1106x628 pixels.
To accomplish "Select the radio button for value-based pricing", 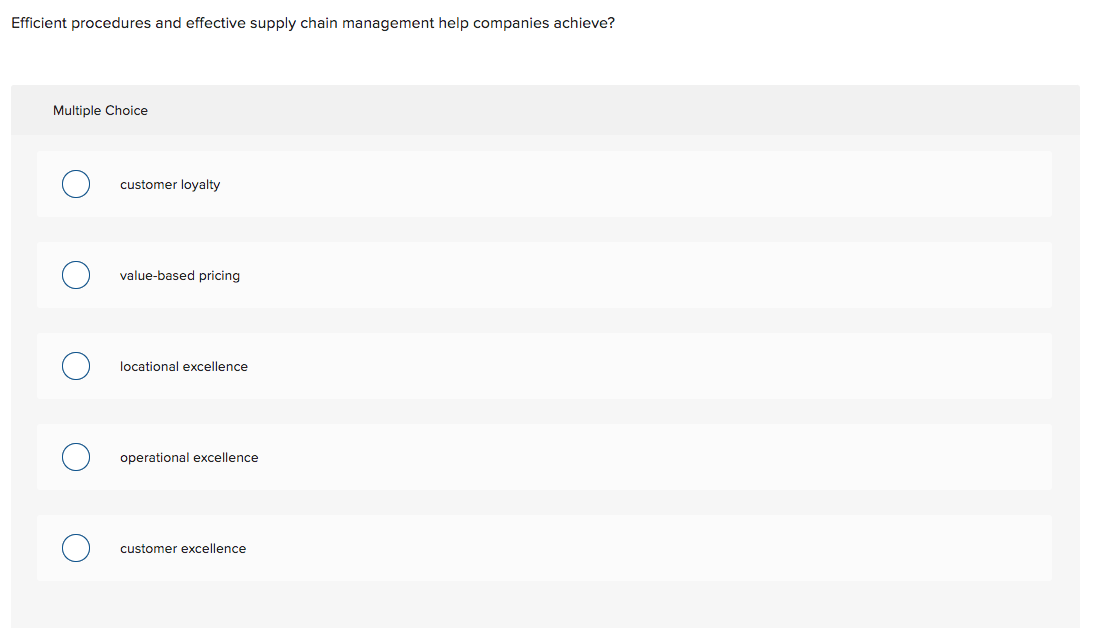I will [x=76, y=275].
